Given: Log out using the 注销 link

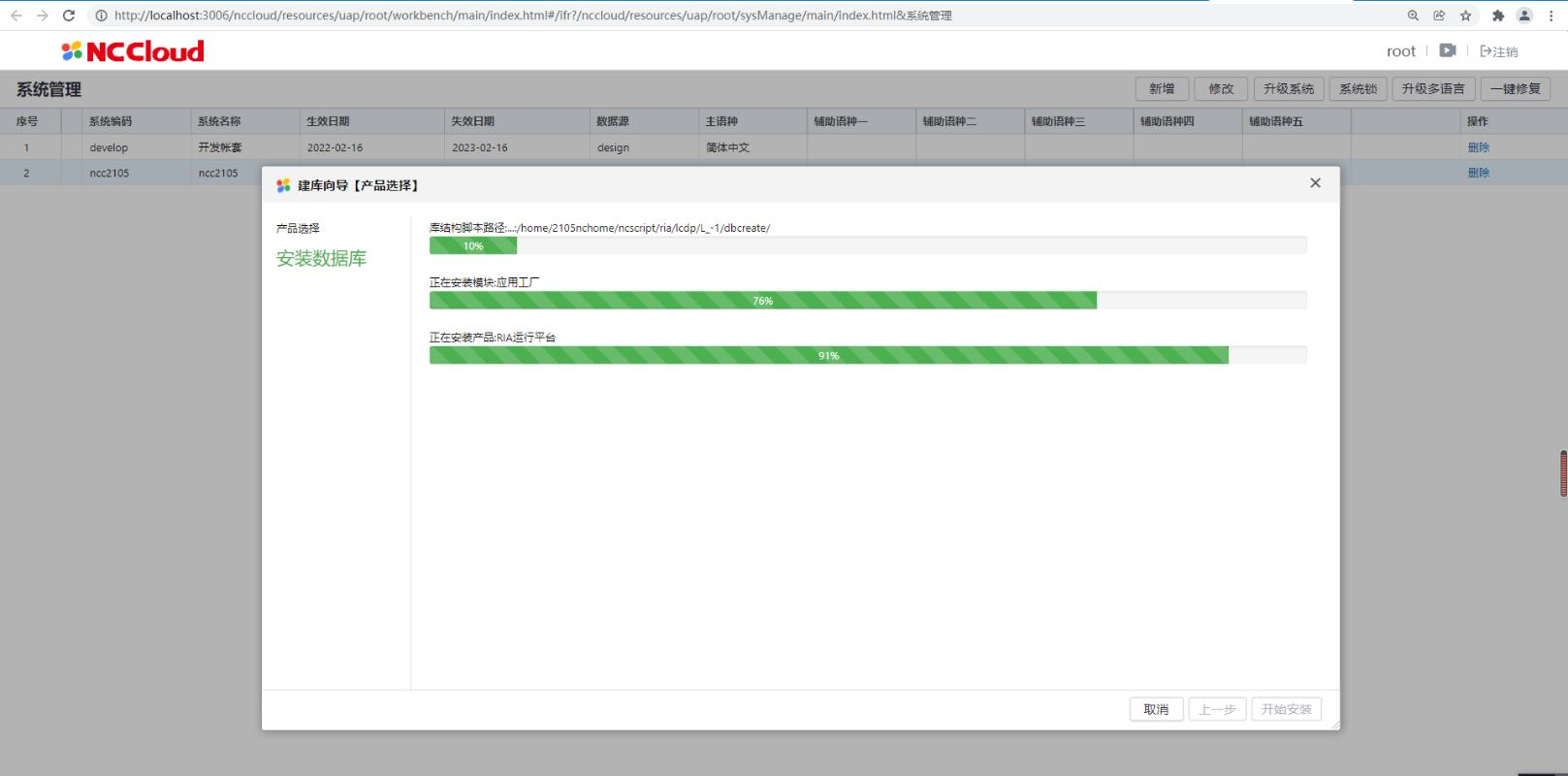Looking at the screenshot, I should click(1499, 51).
